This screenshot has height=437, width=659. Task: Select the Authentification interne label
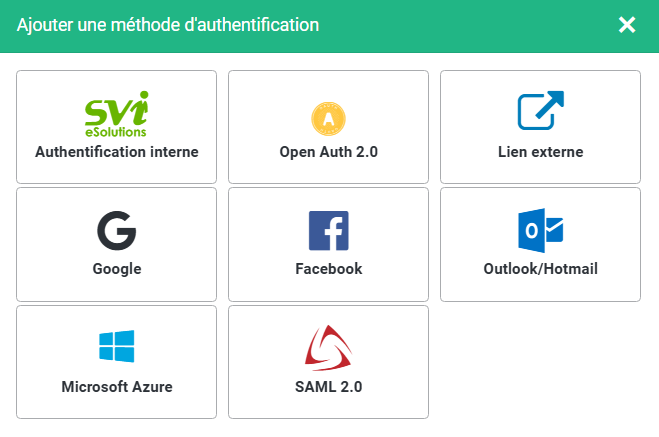116,152
